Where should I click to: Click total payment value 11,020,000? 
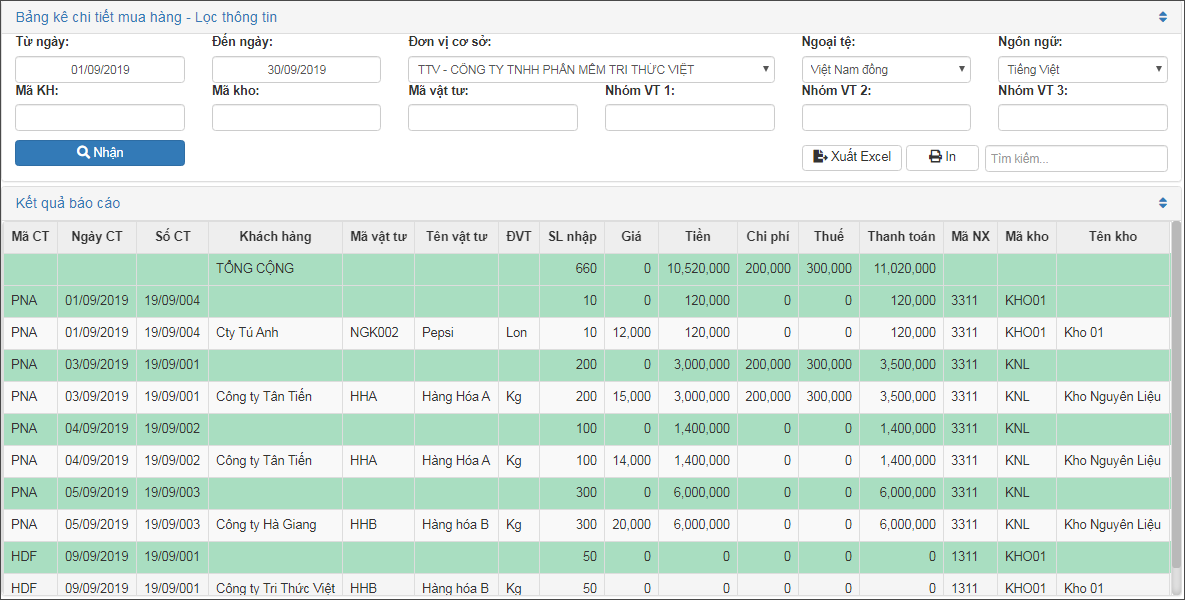click(905, 268)
